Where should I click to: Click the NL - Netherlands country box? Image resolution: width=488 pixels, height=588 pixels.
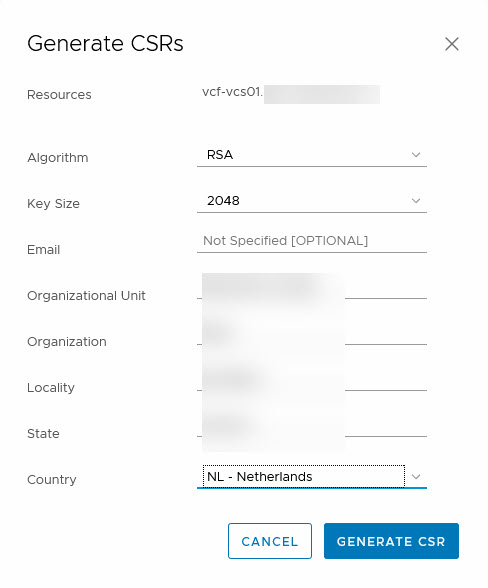coord(303,476)
